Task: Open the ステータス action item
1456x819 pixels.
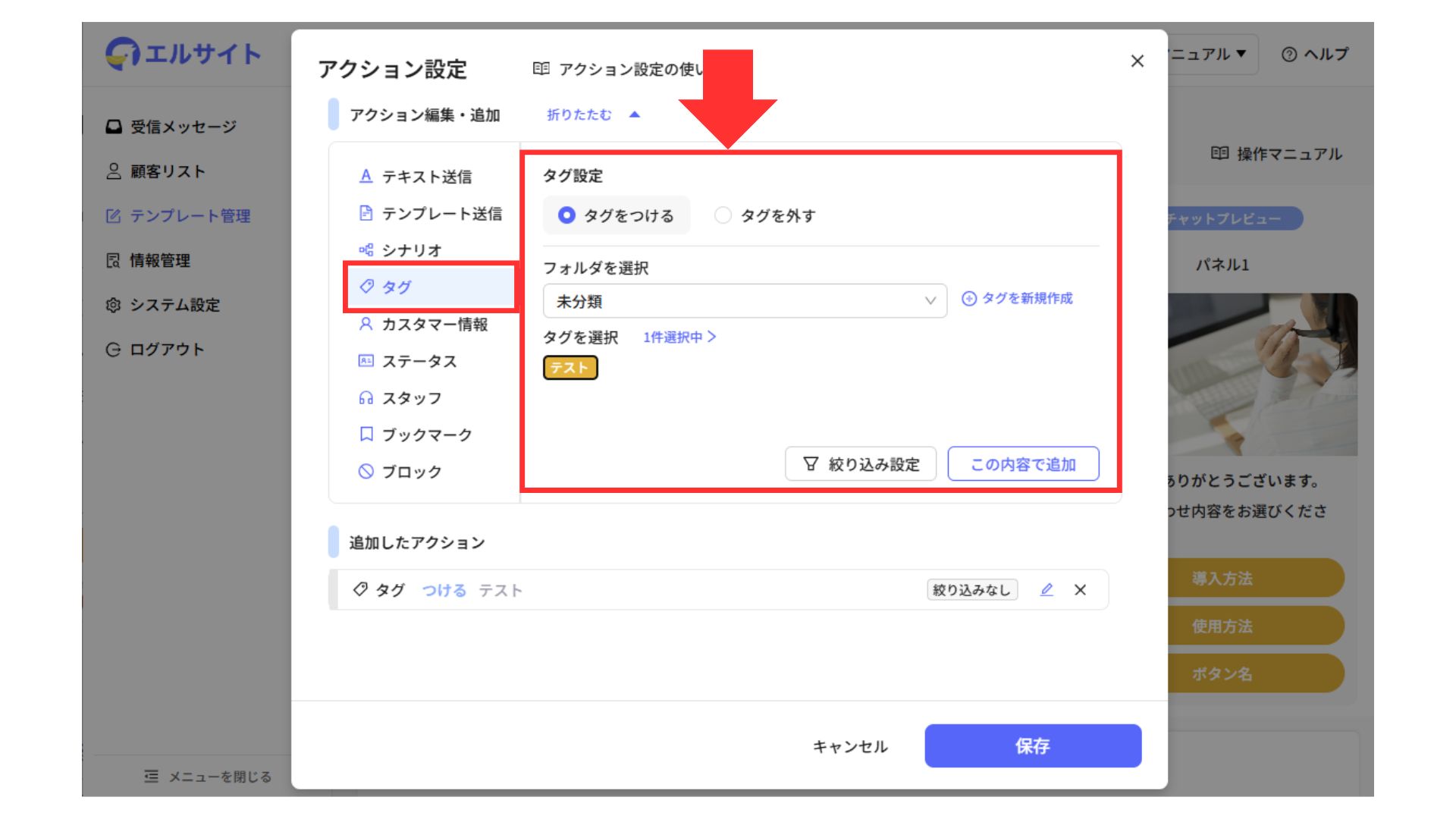Action: (x=419, y=362)
